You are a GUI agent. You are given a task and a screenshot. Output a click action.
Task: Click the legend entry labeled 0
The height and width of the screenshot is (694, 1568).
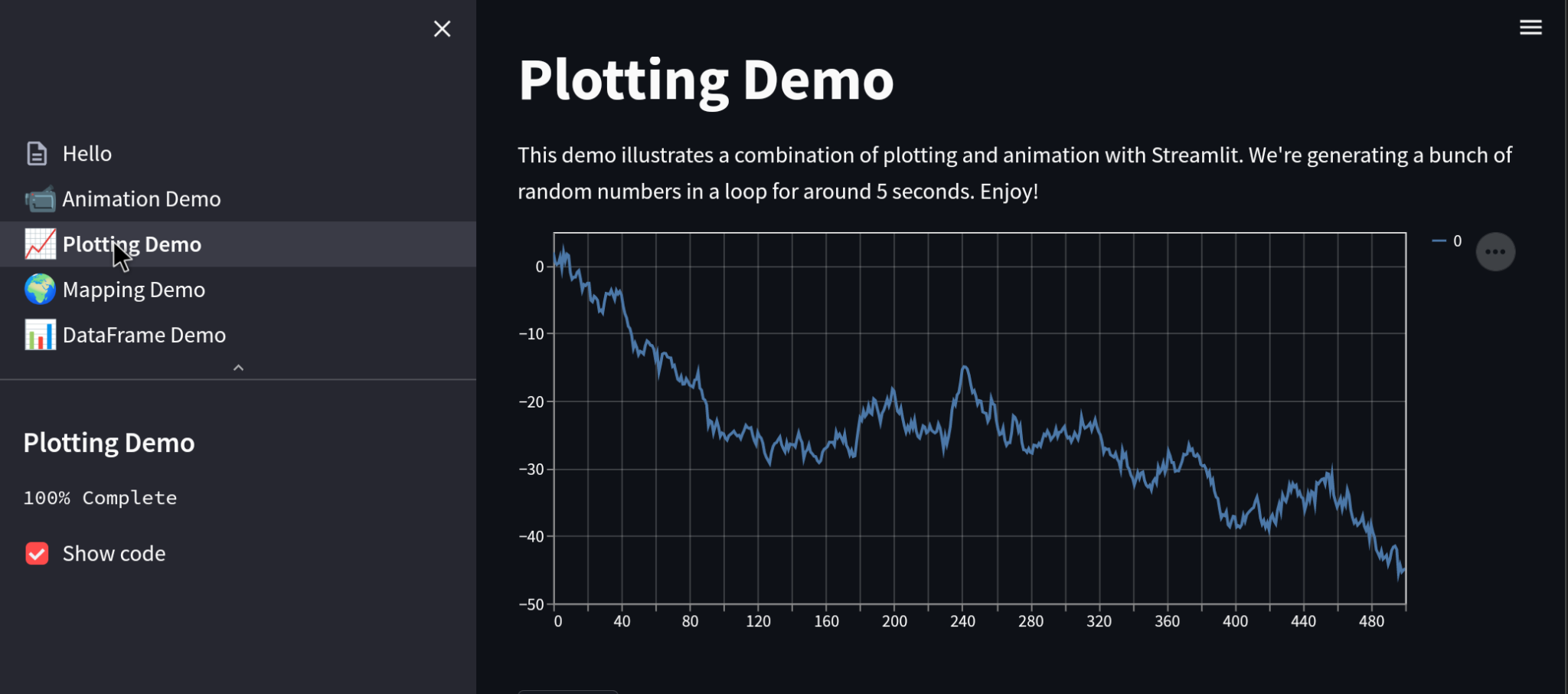[x=1447, y=241]
